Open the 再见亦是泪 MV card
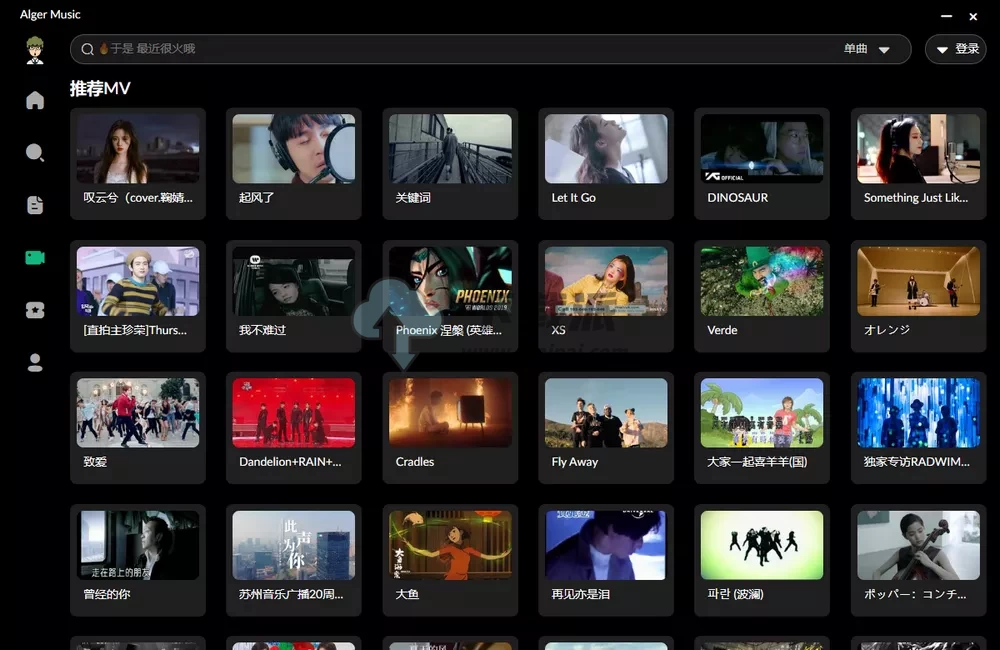1000x650 pixels. 606,560
